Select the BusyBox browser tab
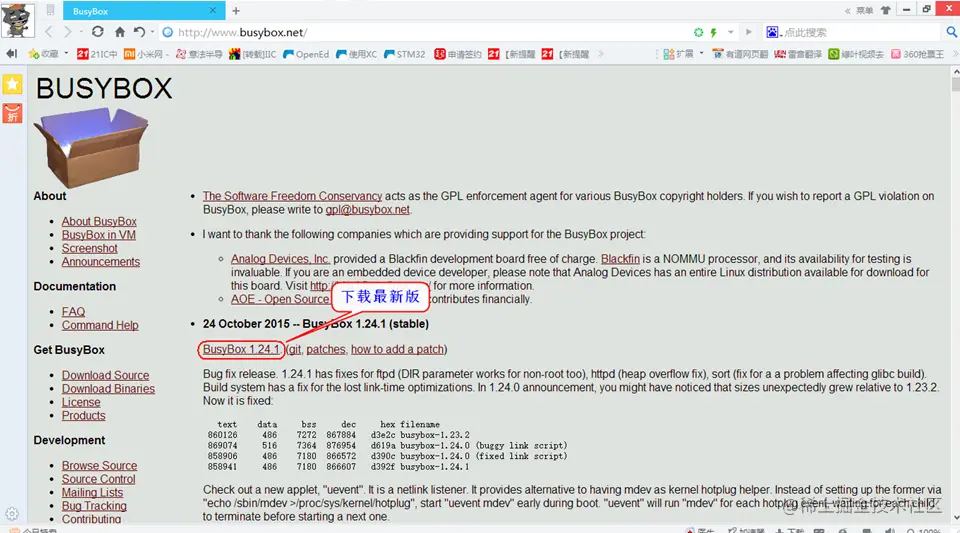 pyautogui.click(x=144, y=11)
